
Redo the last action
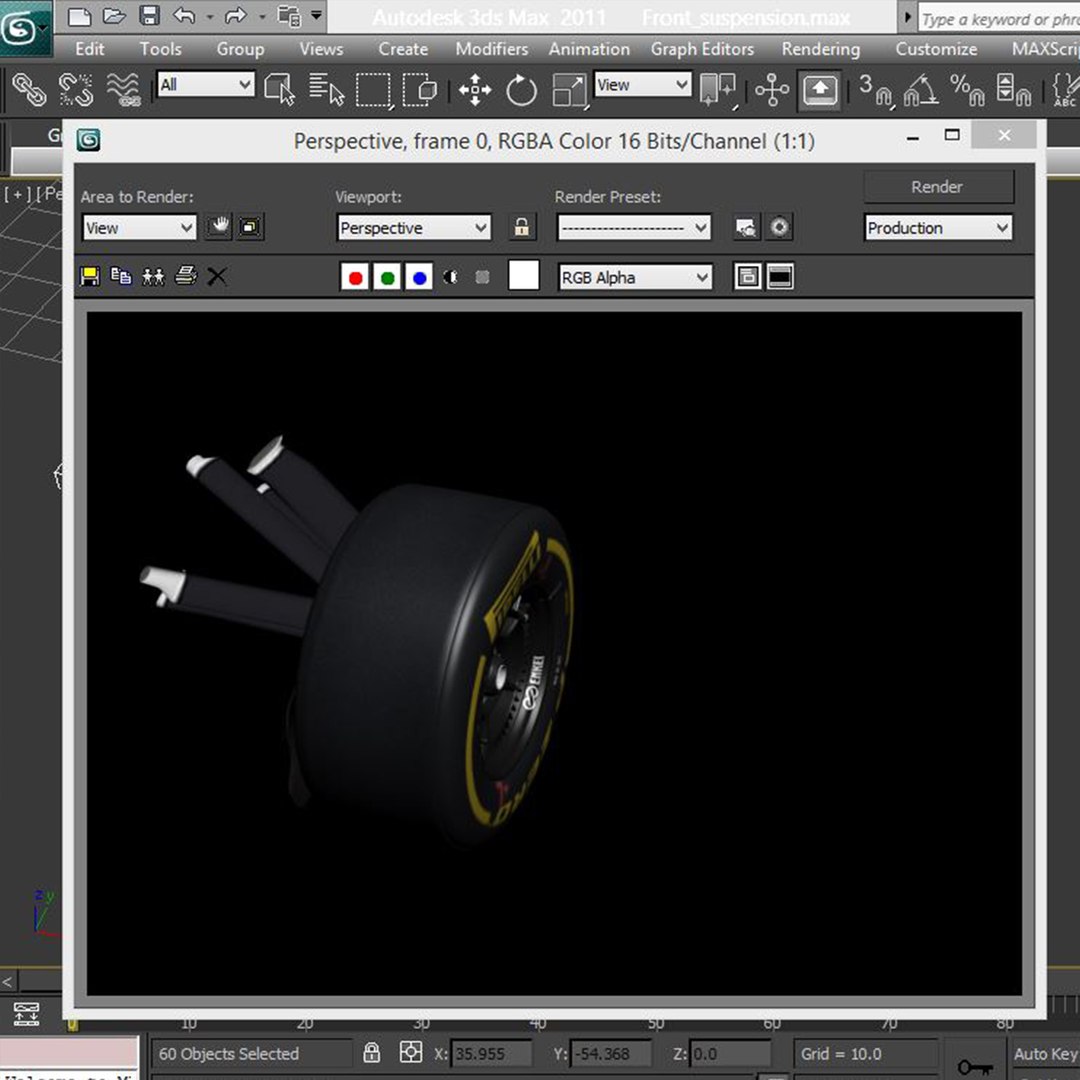(x=235, y=16)
